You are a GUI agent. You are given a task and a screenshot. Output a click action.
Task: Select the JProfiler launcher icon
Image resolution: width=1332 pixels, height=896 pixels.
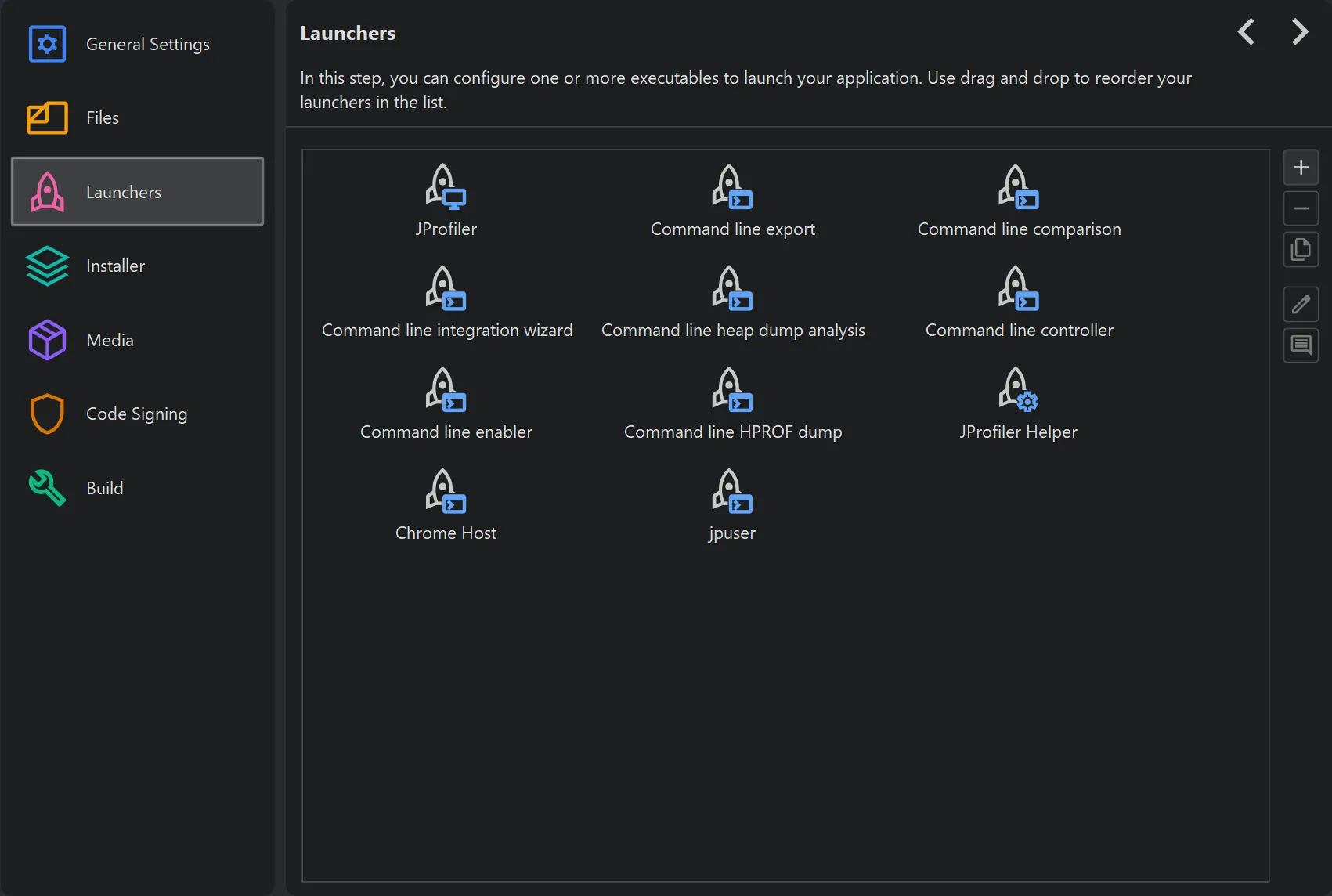[x=446, y=188]
